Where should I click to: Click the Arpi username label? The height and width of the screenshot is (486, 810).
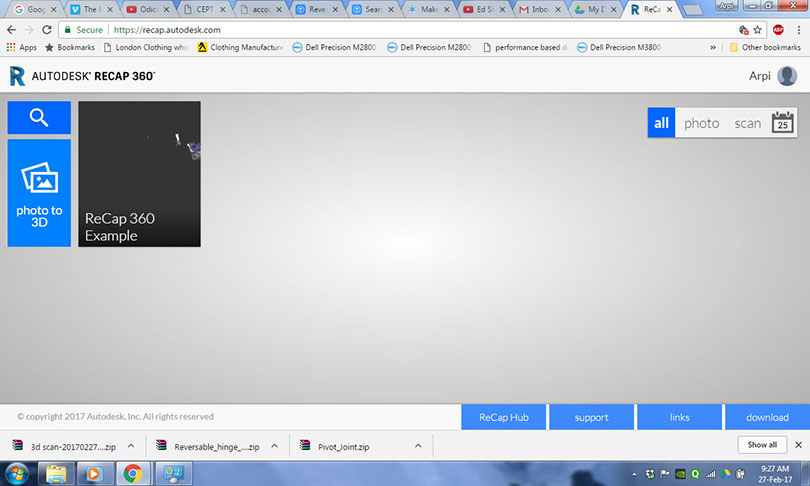click(759, 76)
